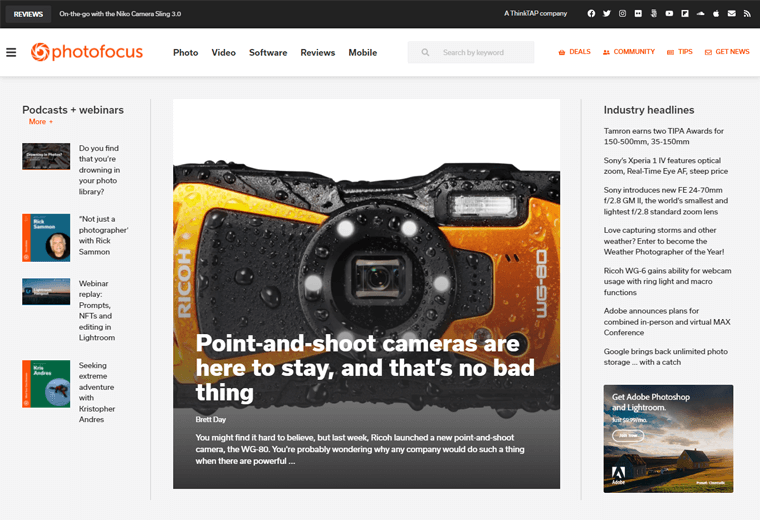Open the Instagram icon link
This screenshot has height=520, width=760.
[622, 14]
